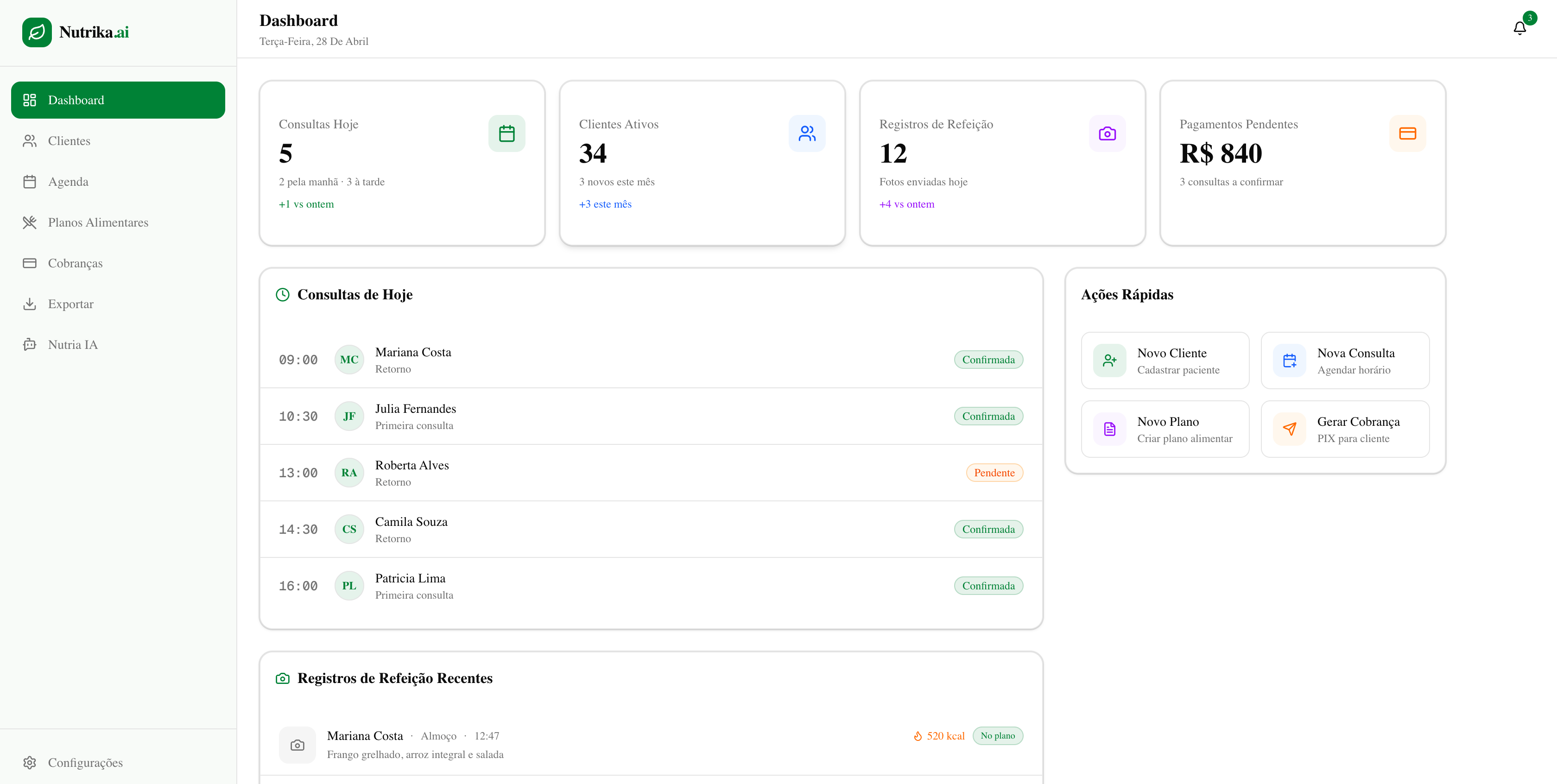
Task: Click Novo Plano quick action button
Action: (x=1165, y=429)
